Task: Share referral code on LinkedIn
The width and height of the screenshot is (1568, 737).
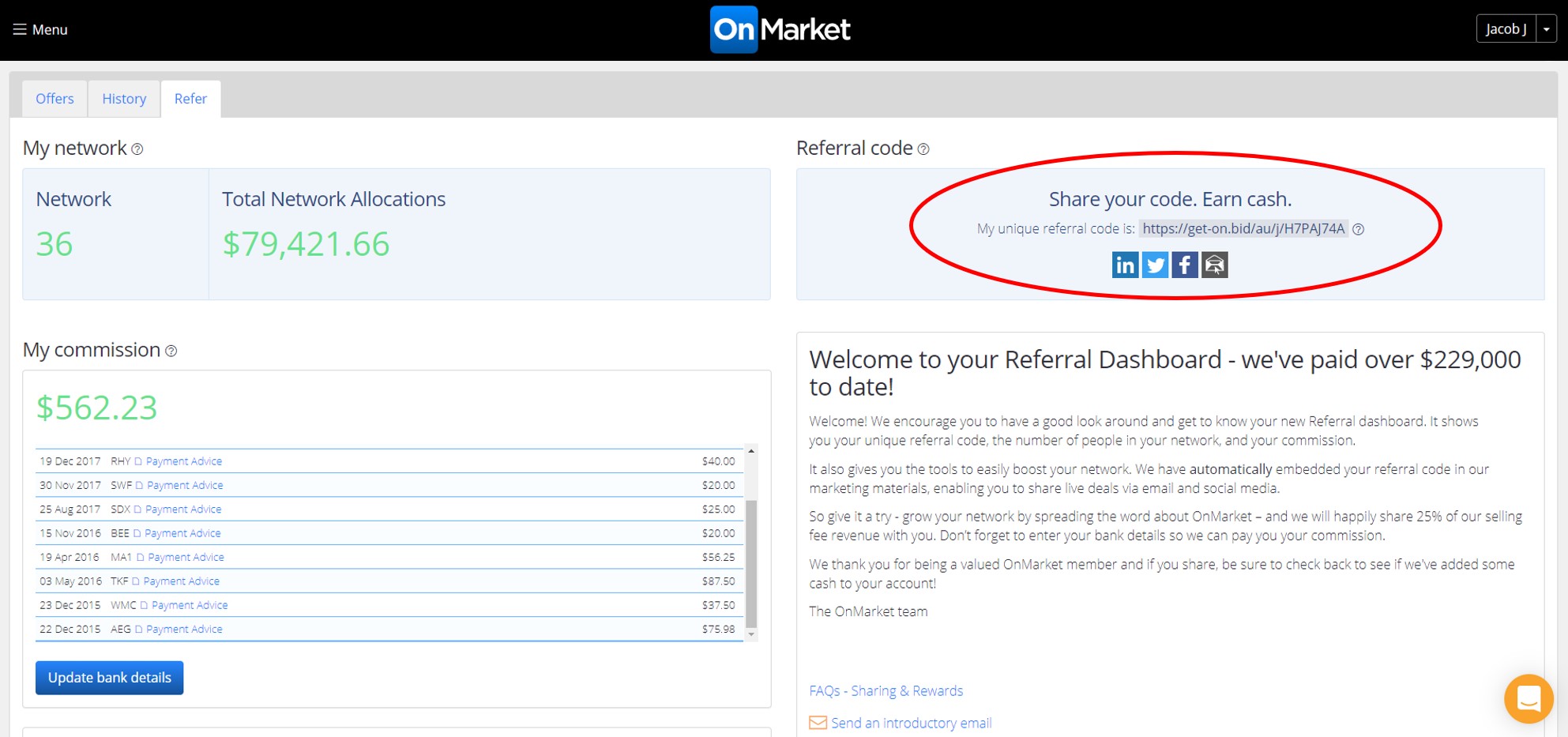Action: pyautogui.click(x=1125, y=265)
